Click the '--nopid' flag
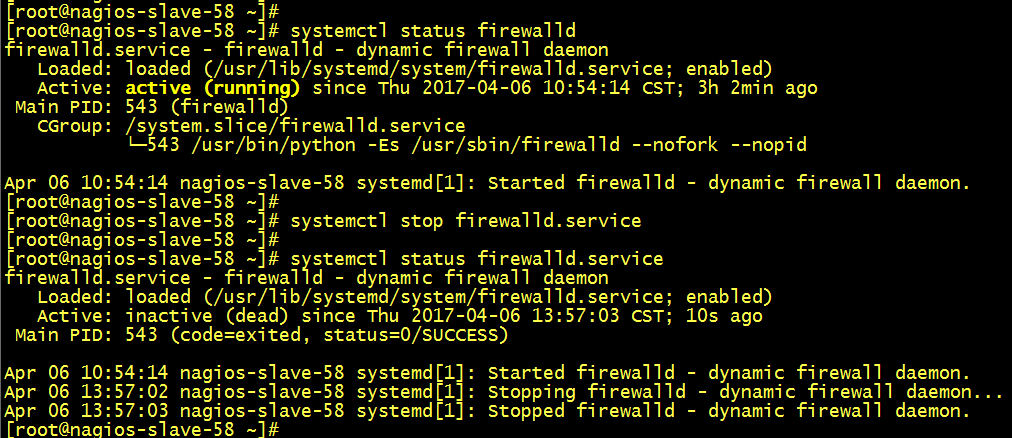Image resolution: width=1012 pixels, height=438 pixels. 770,145
